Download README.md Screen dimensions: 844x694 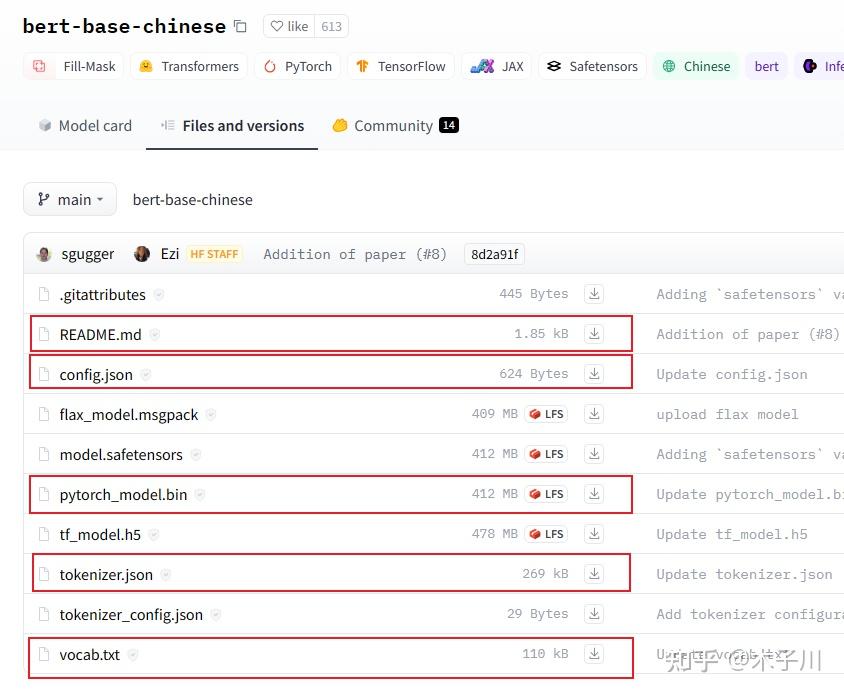tap(594, 334)
